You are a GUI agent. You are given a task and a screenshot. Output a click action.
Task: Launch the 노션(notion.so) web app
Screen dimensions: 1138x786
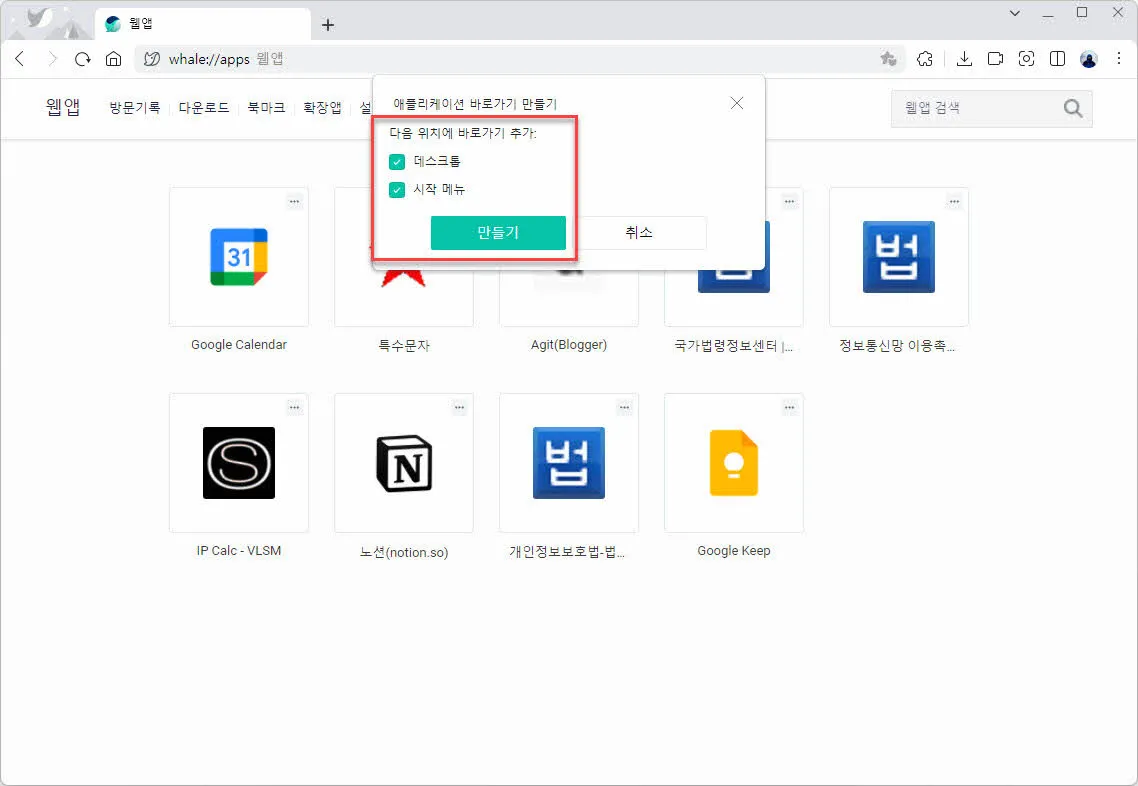pos(404,463)
